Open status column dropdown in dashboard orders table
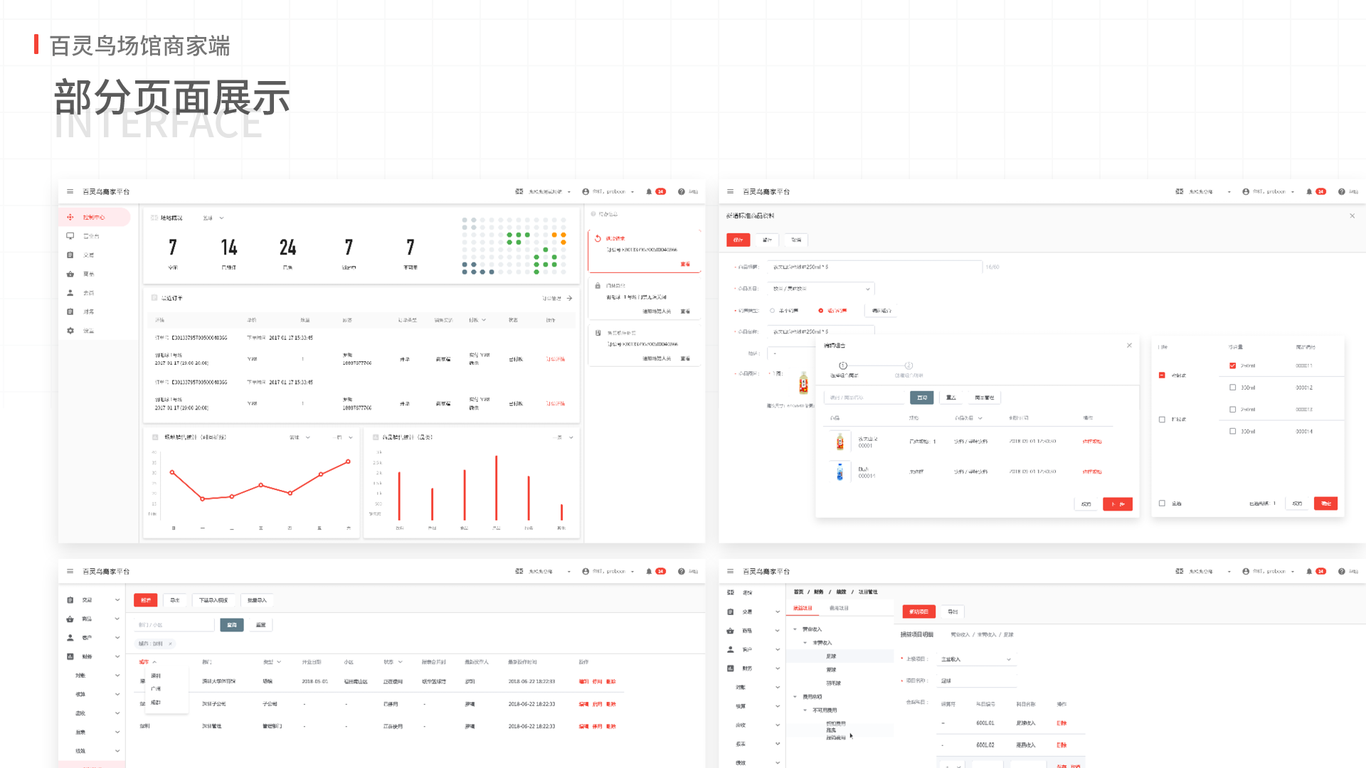The image size is (1366, 768). (x=479, y=320)
